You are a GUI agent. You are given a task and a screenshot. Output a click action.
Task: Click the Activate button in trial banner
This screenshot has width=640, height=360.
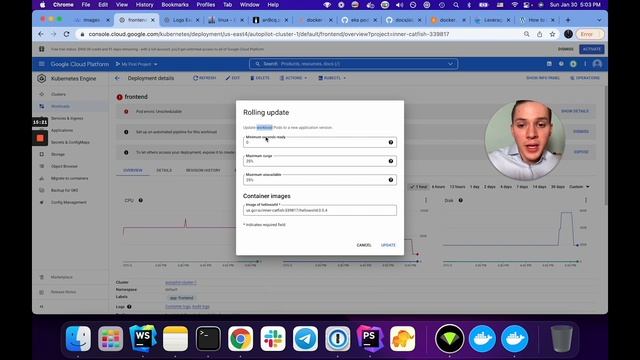(x=591, y=49)
